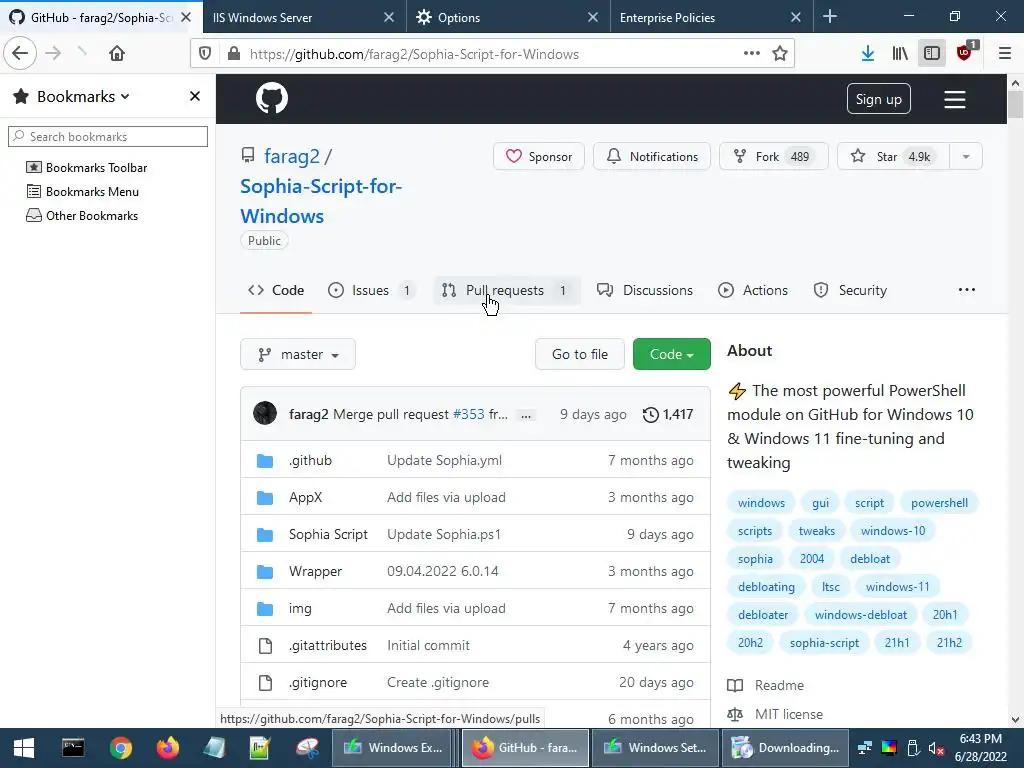This screenshot has width=1024, height=768.
Task: Click the Search bookmarks field
Action: coord(108,136)
